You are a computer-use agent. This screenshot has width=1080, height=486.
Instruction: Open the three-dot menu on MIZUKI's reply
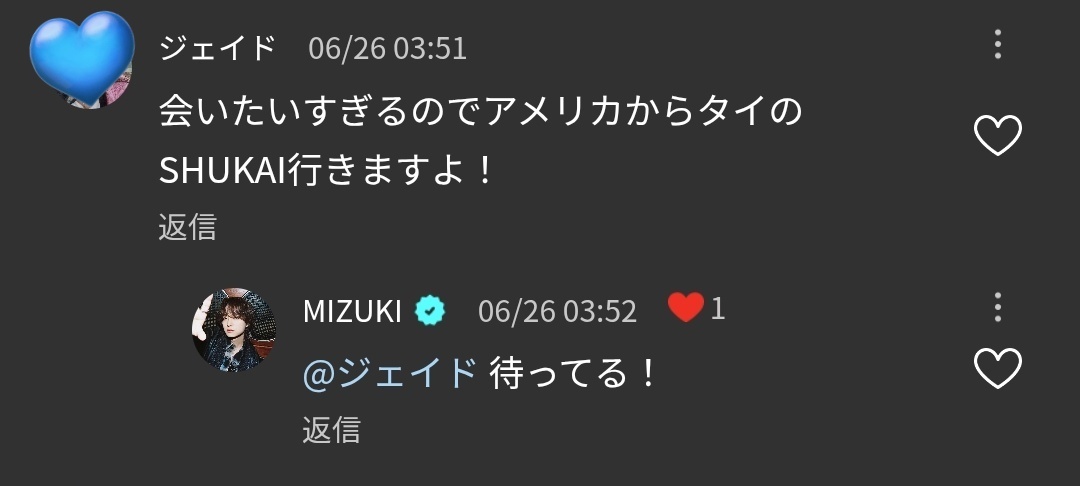(997, 307)
